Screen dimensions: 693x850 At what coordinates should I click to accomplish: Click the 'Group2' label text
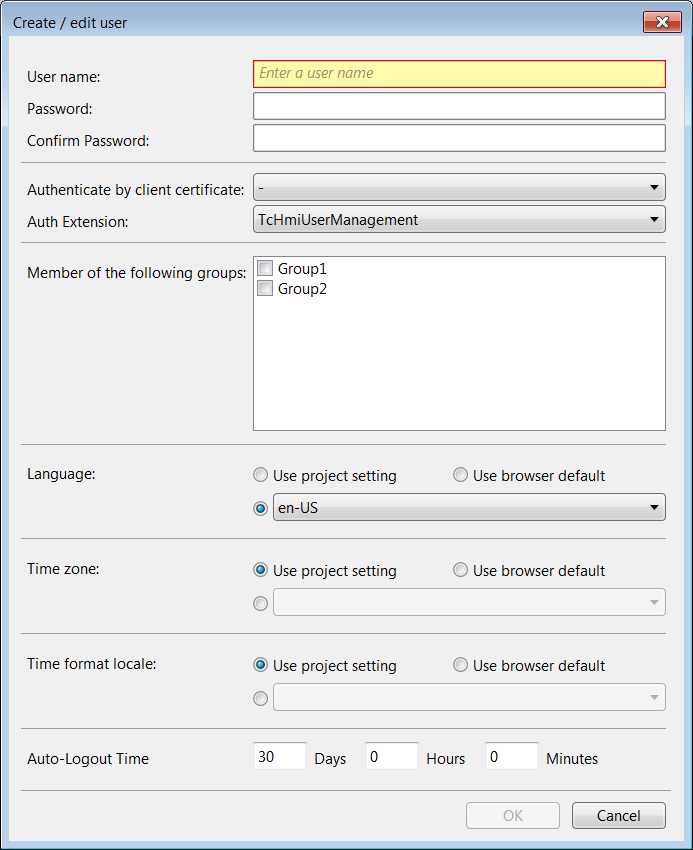302,288
